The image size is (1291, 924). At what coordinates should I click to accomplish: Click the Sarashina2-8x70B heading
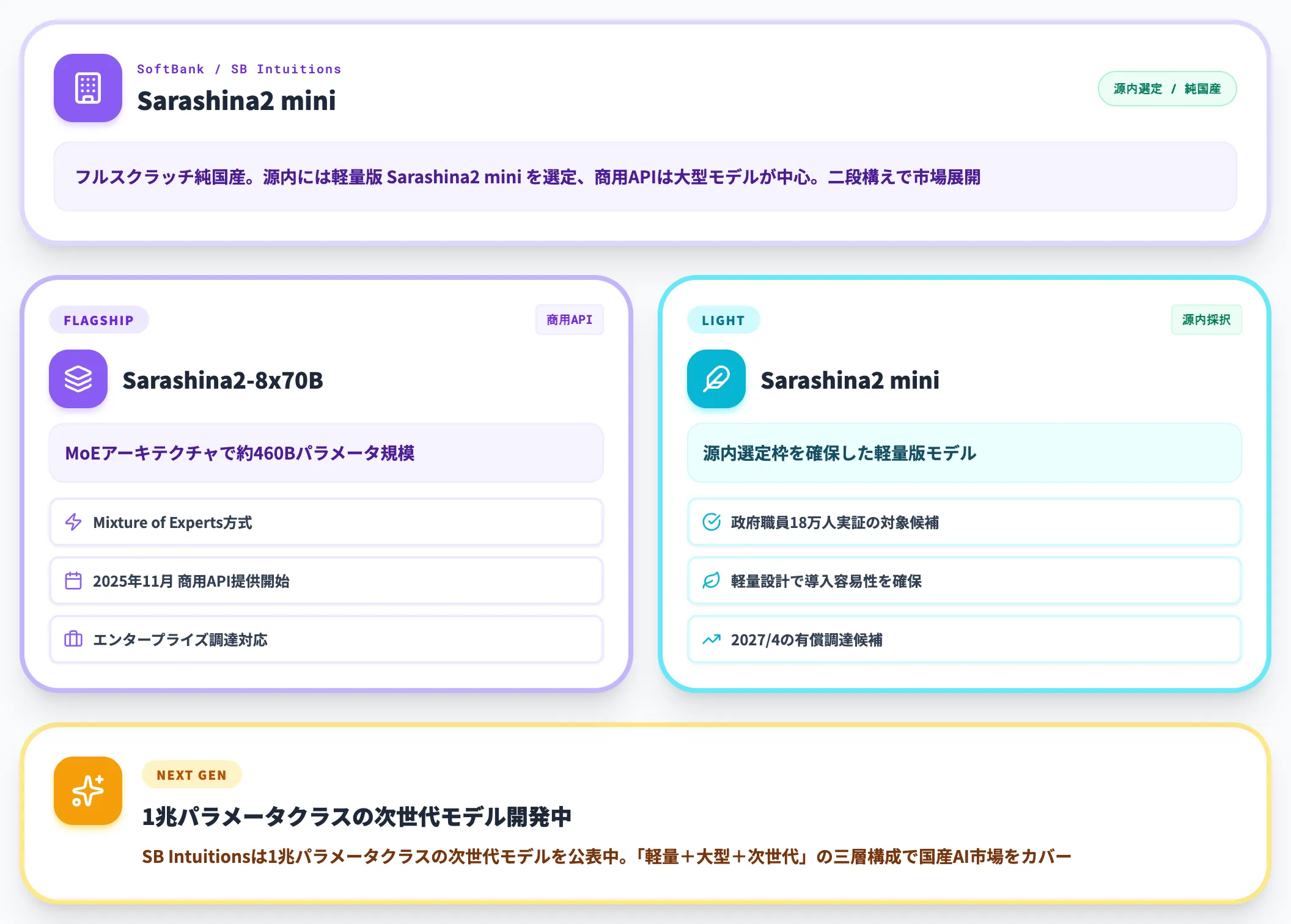point(223,380)
